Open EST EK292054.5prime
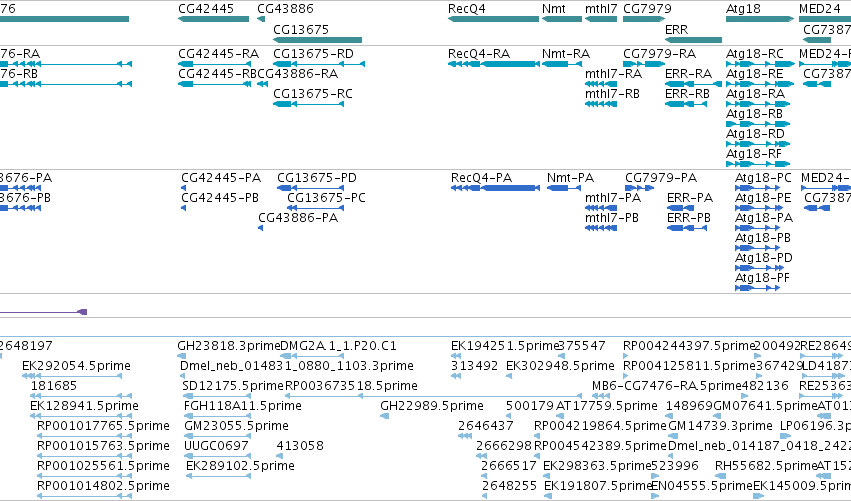The height and width of the screenshot is (501, 851). (x=76, y=366)
